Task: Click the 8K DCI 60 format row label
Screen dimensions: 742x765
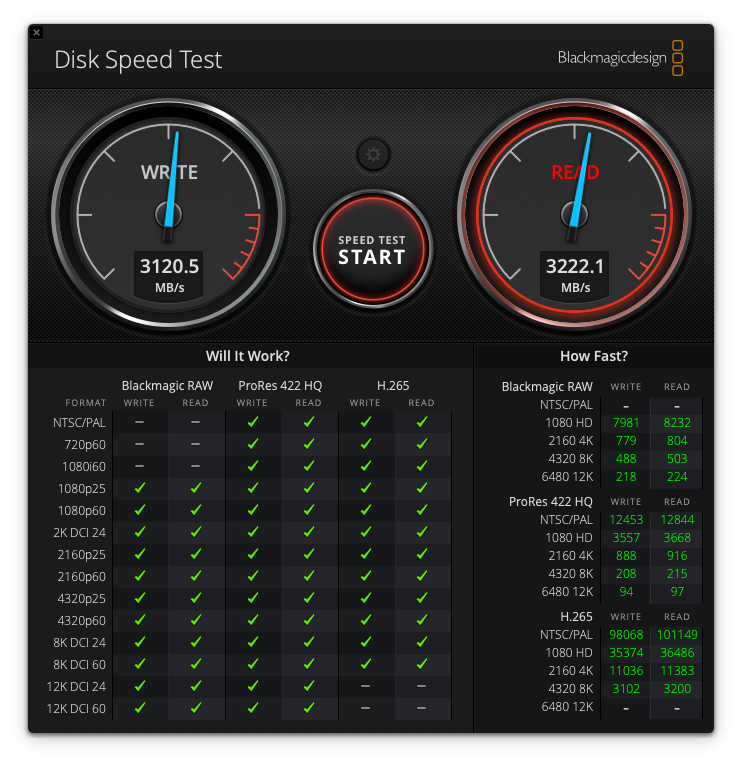Action: pyautogui.click(x=80, y=664)
